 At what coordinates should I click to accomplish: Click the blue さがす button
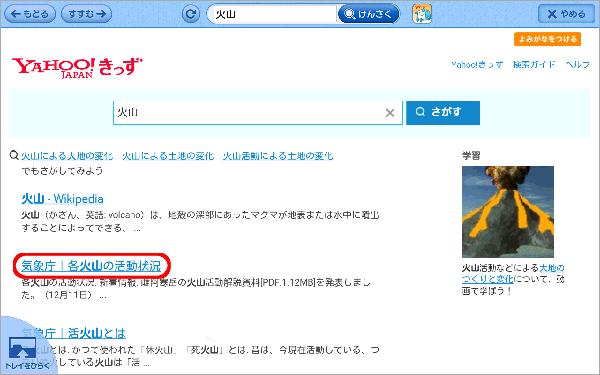pyautogui.click(x=443, y=112)
